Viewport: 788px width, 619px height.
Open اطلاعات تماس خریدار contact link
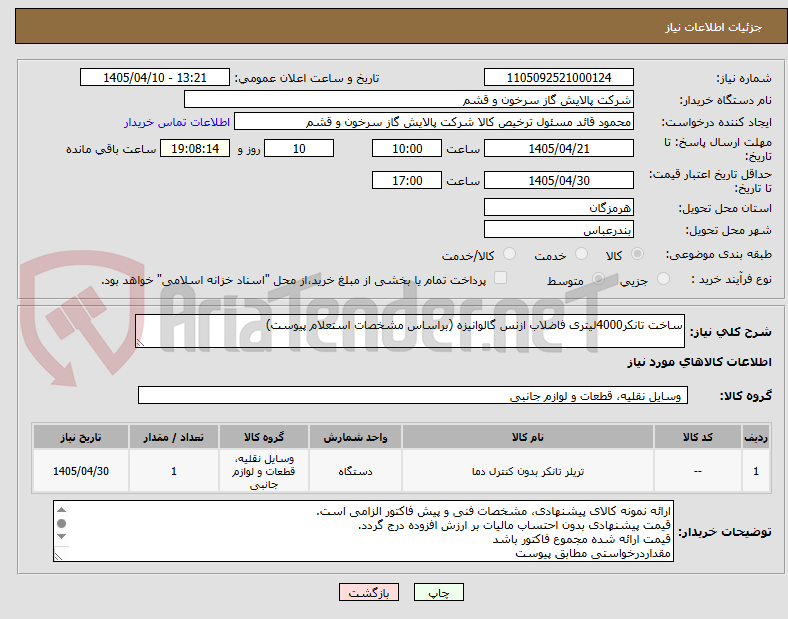click(177, 122)
